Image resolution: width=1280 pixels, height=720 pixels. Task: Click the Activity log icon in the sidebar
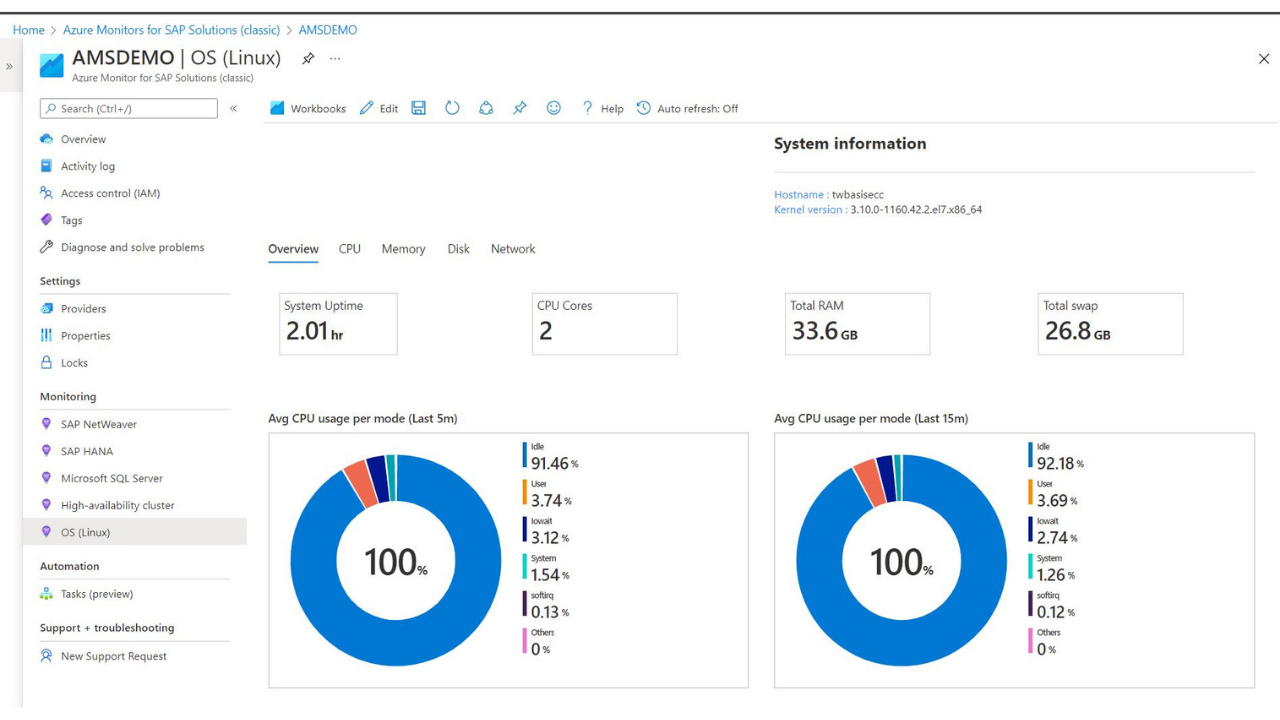[x=46, y=166]
